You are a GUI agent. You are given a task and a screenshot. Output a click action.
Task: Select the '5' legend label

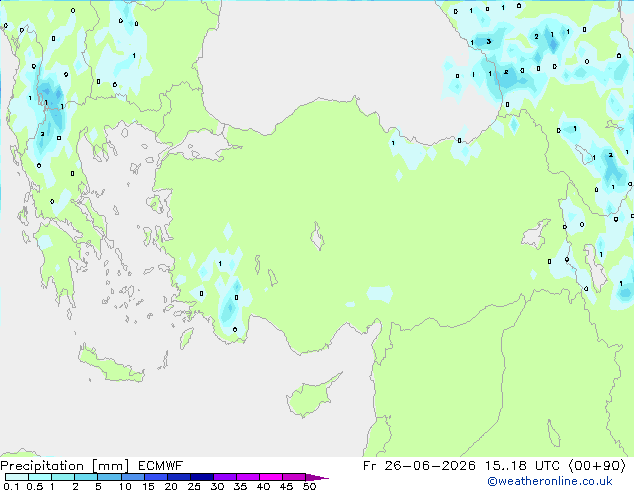tap(98, 486)
